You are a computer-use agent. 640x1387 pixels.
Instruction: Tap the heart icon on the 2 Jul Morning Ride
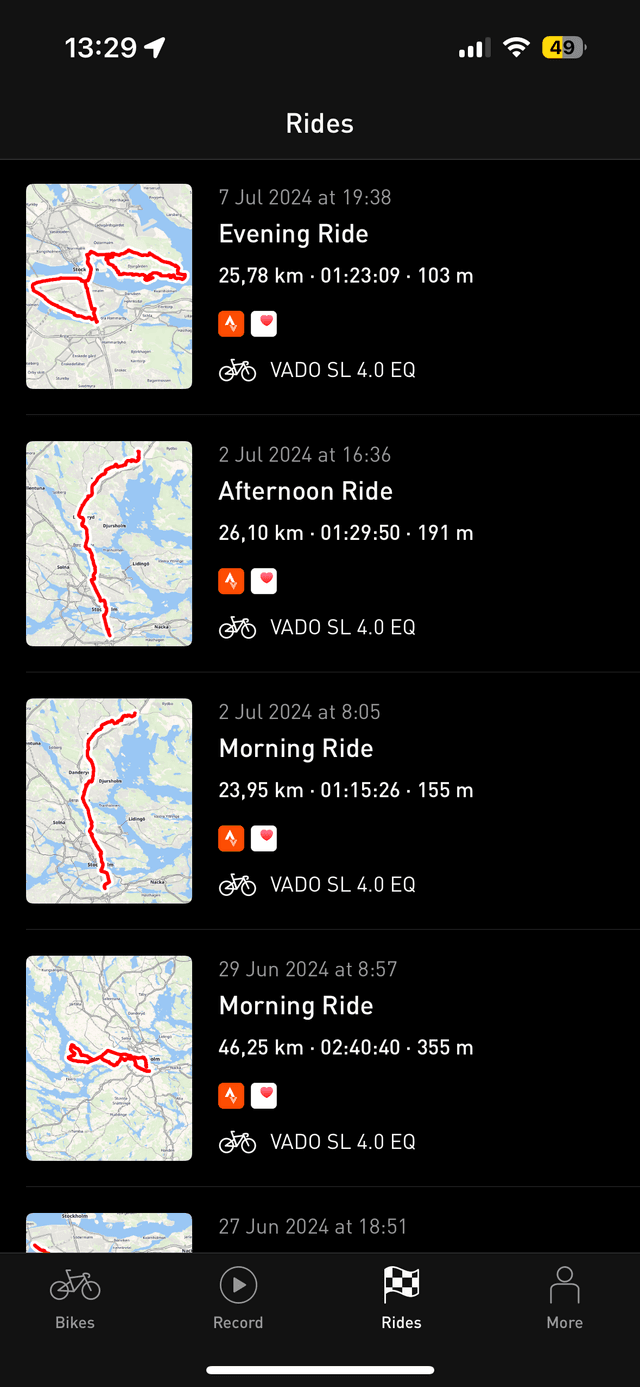(x=264, y=837)
